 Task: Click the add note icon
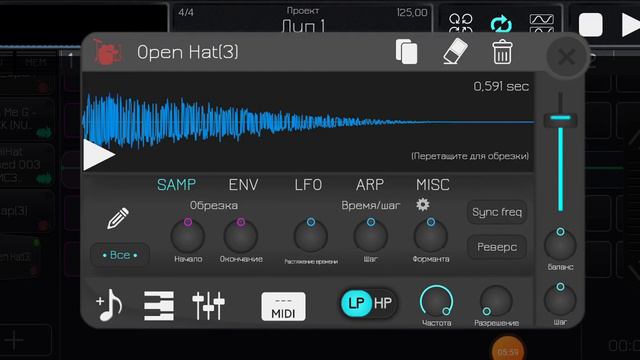click(x=109, y=305)
